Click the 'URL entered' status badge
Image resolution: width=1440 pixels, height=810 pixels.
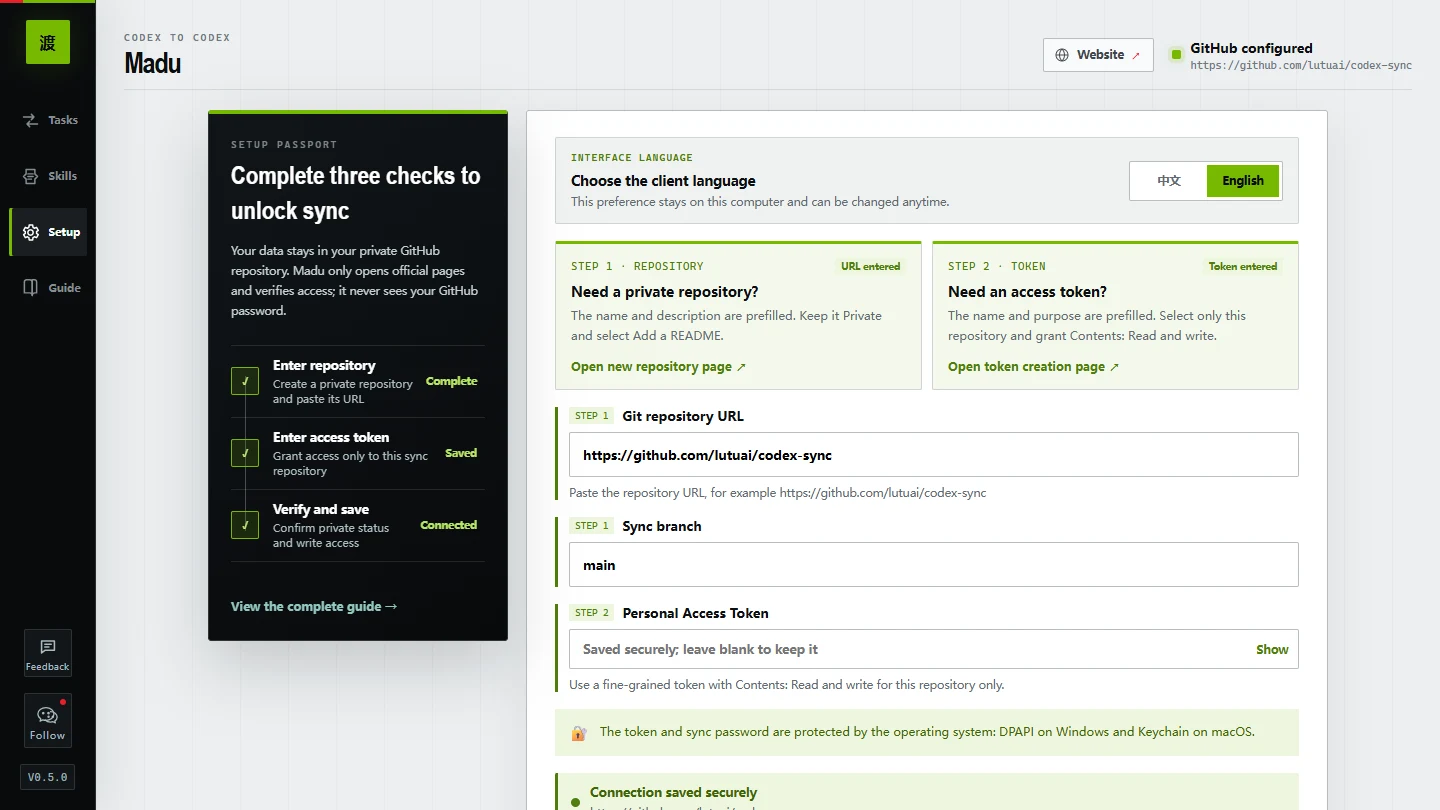click(x=870, y=267)
